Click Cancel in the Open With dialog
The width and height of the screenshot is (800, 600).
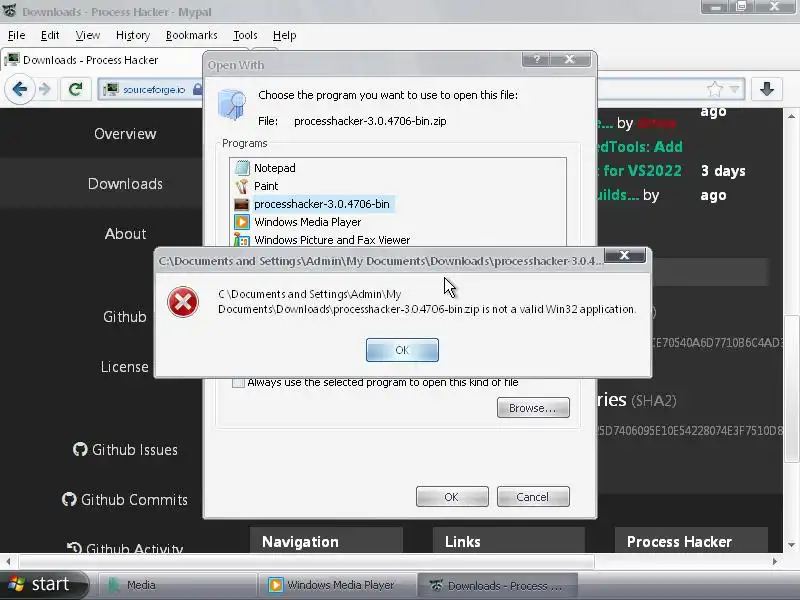(533, 496)
